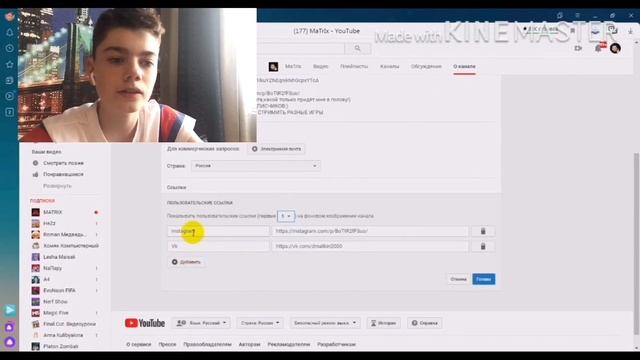Click the Добавить add link button
Screen dimensions: 640x360
(186, 262)
